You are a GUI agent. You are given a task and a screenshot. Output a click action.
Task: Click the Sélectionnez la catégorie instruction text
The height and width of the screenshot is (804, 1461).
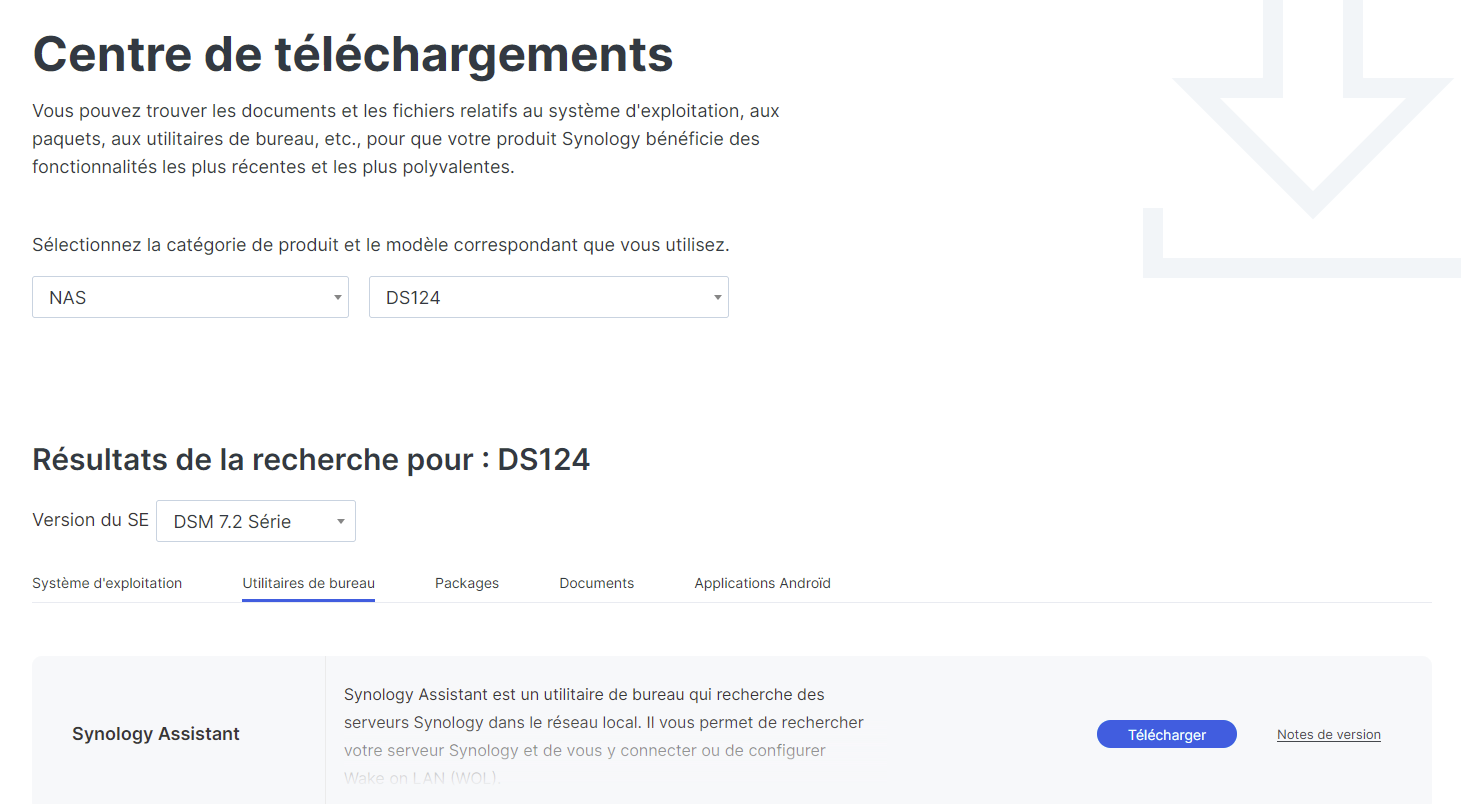[381, 244]
